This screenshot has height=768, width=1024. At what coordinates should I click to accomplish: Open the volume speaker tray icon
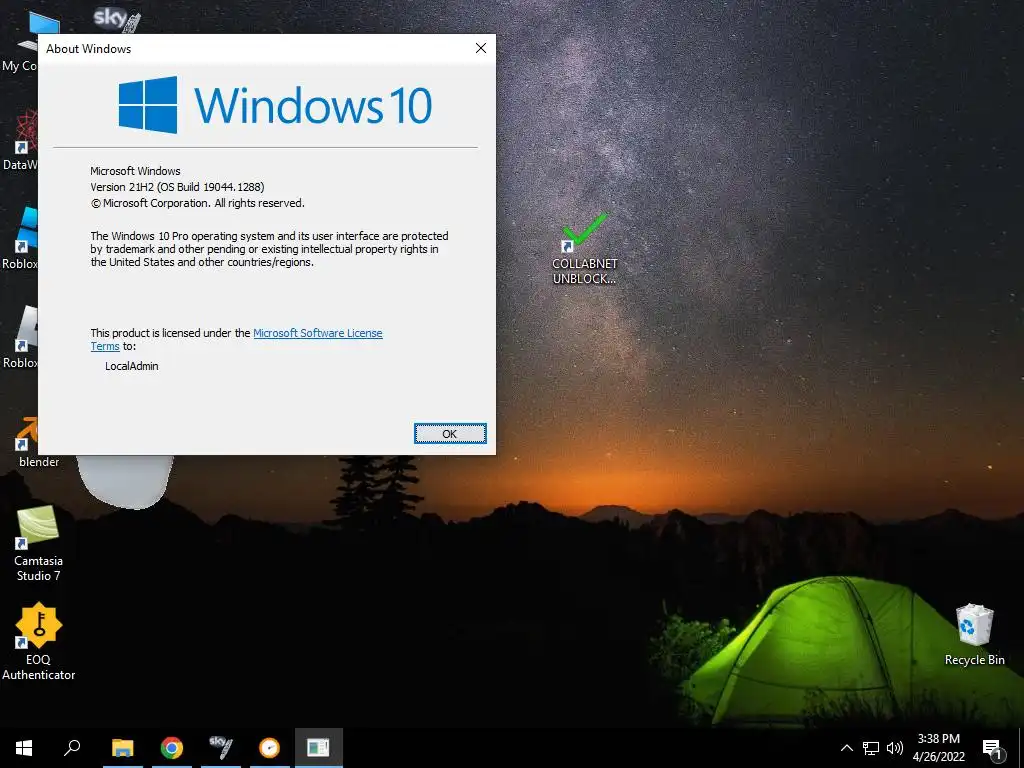pos(895,748)
